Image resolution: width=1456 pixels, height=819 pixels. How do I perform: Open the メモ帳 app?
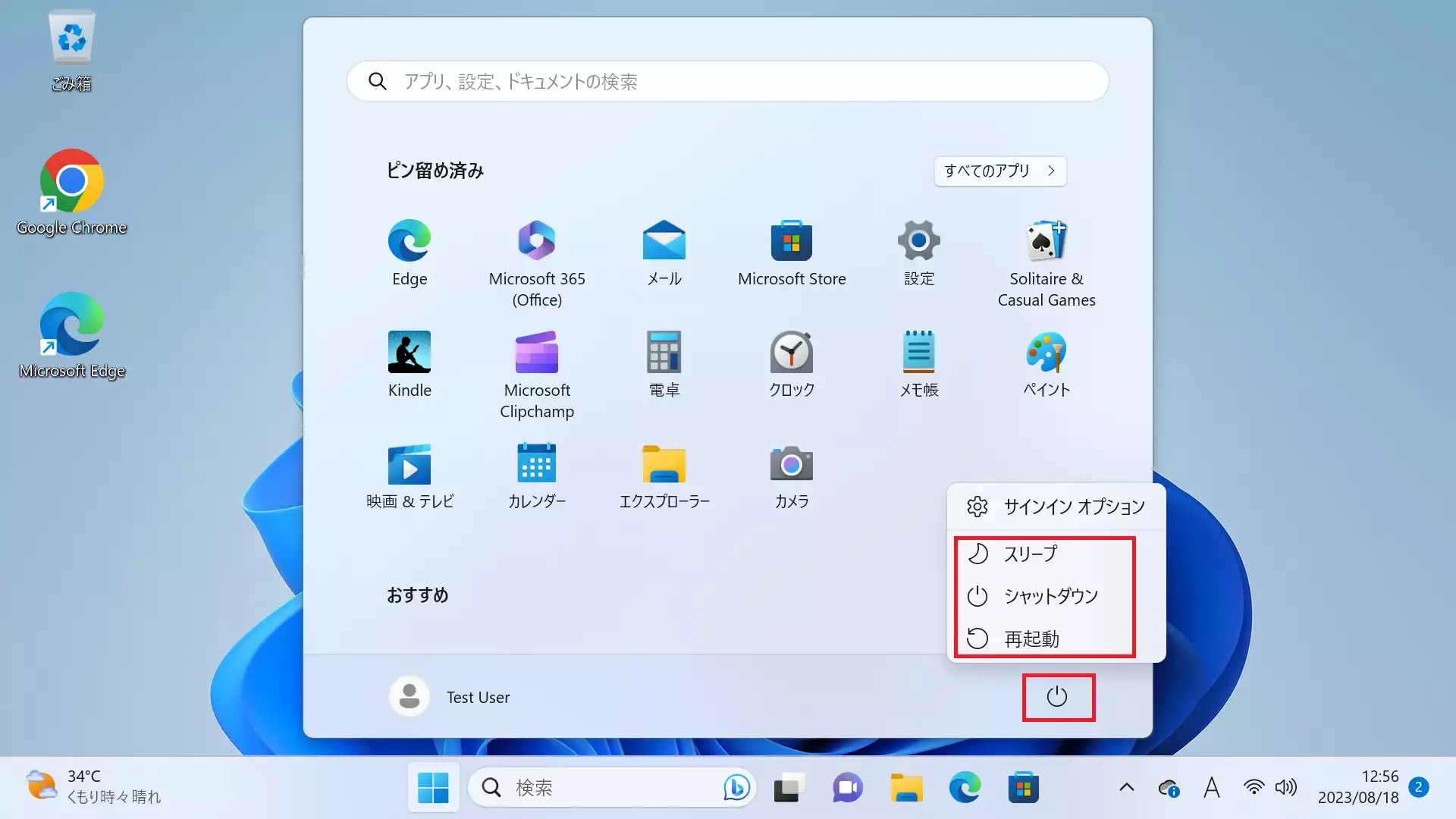(x=919, y=365)
